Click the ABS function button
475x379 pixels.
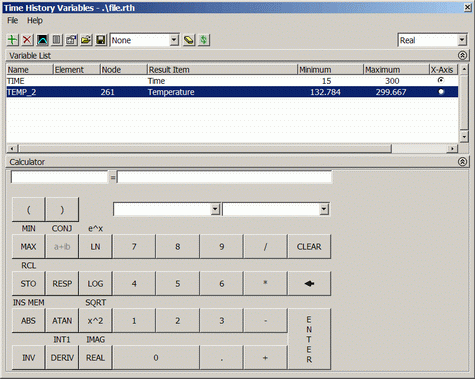click(x=28, y=320)
